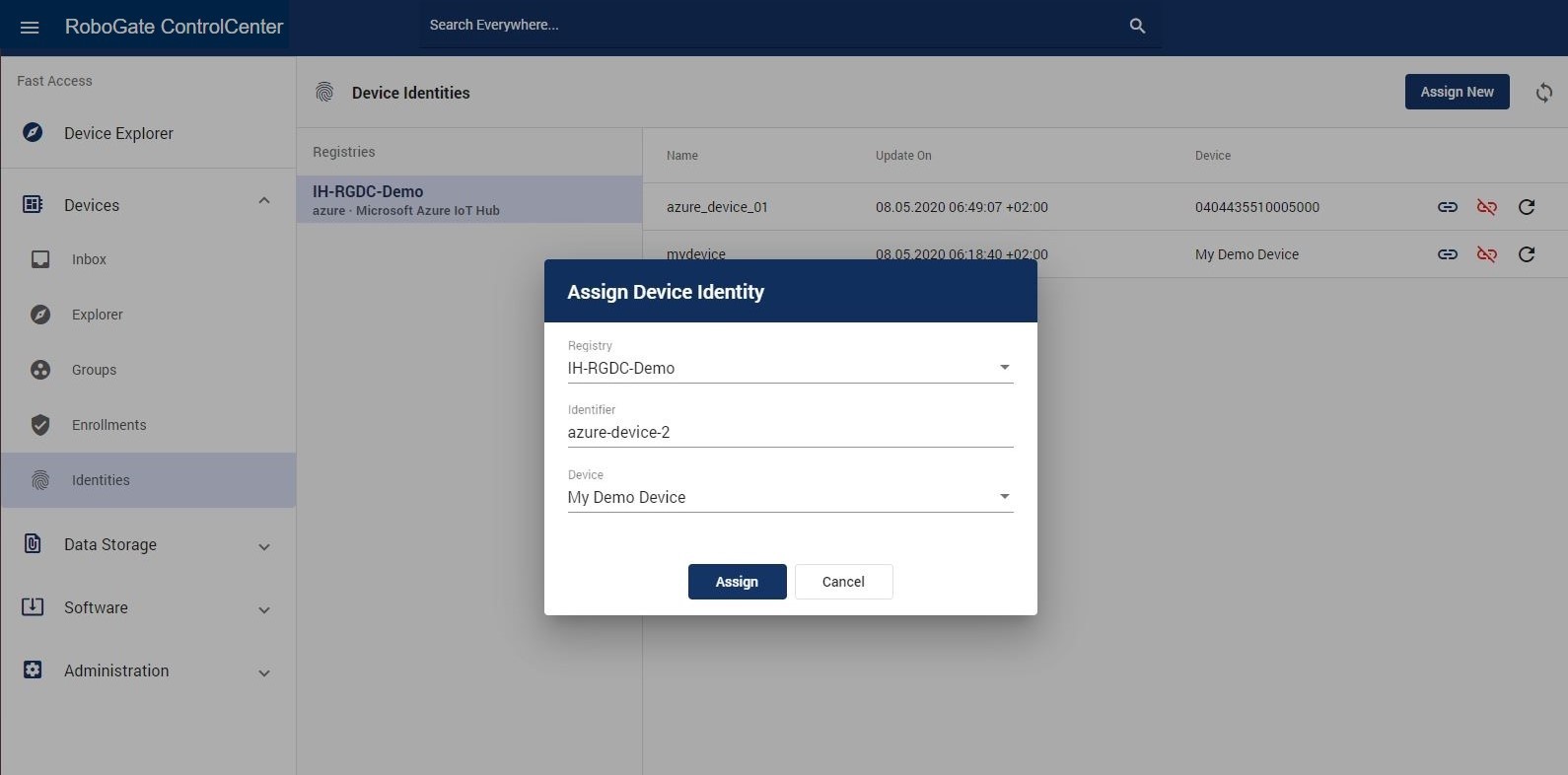Click the Explorer compass icon under Devices
Screen dimensions: 1568x775
40,315
